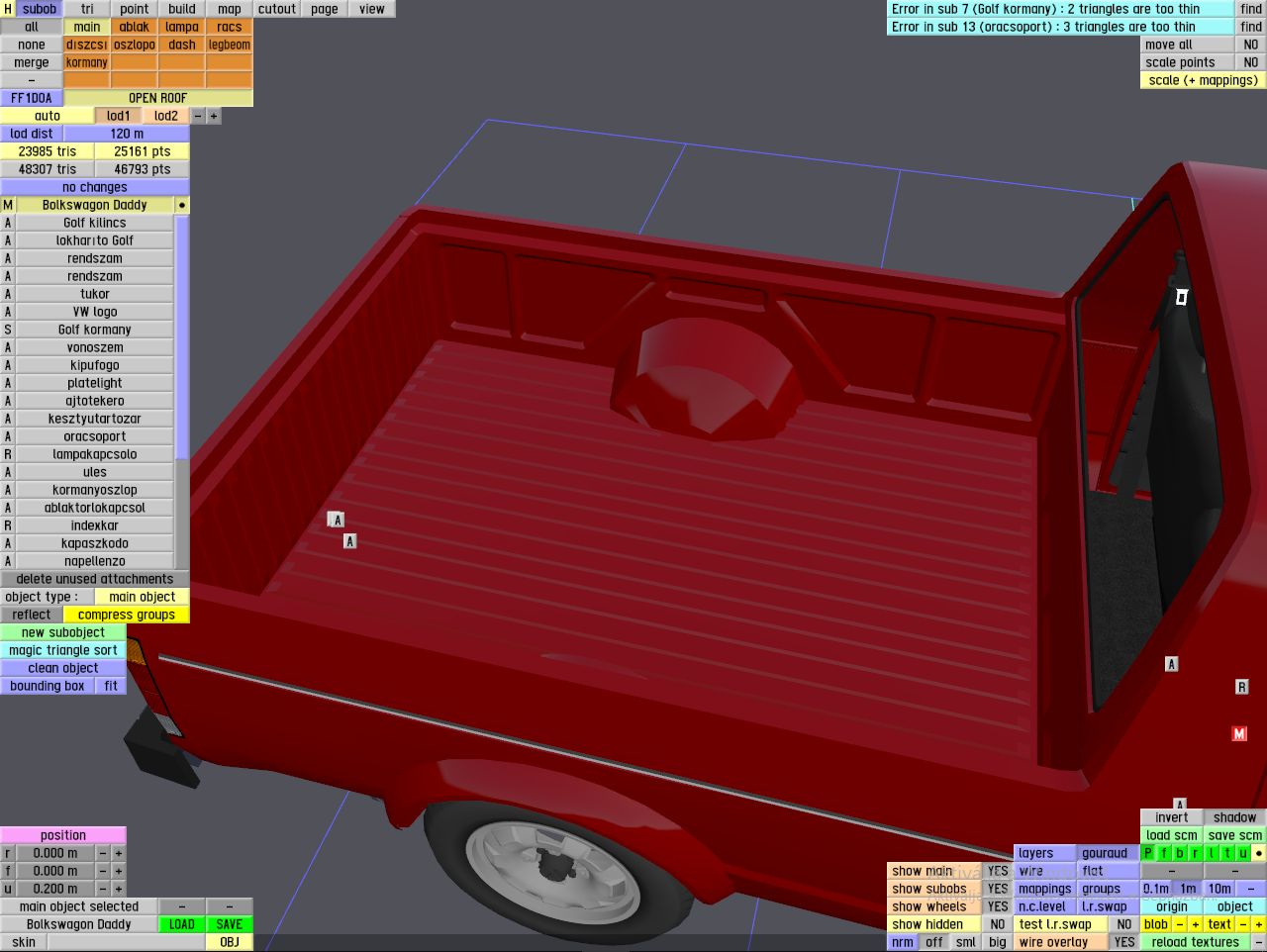Toggle the NO value beside show hidden
Image resolution: width=1267 pixels, height=952 pixels.
(998, 924)
